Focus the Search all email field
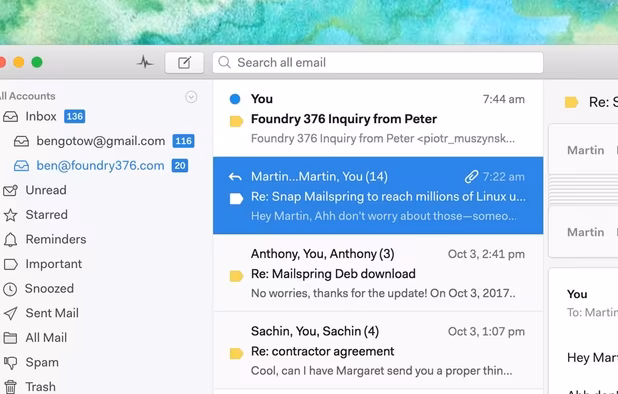The image size is (618, 394). coord(378,63)
